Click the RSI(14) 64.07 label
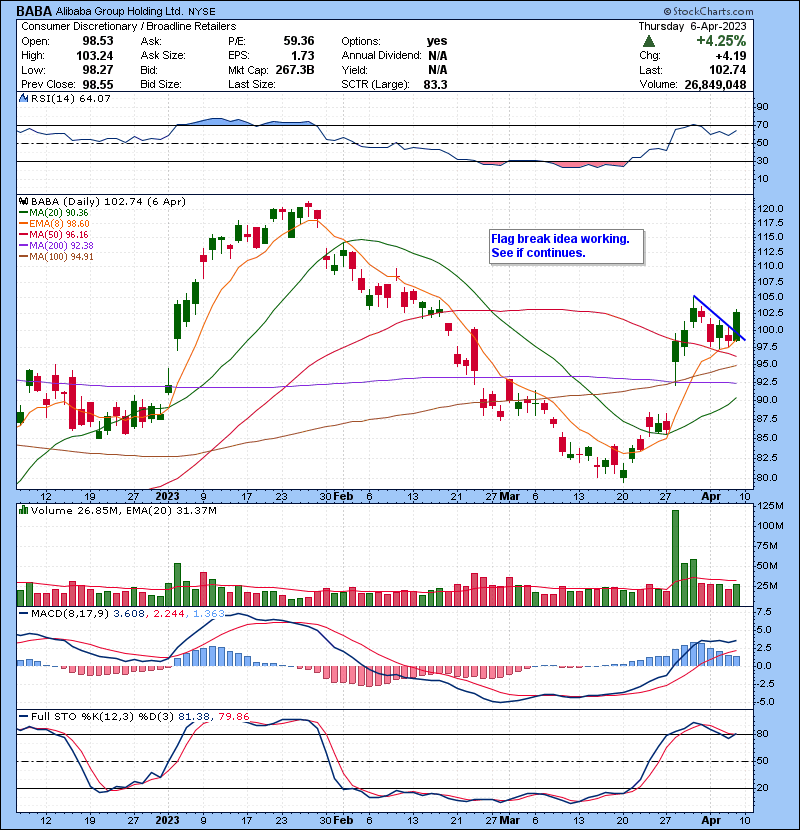This screenshot has height=830, width=800. pyautogui.click(x=71, y=98)
